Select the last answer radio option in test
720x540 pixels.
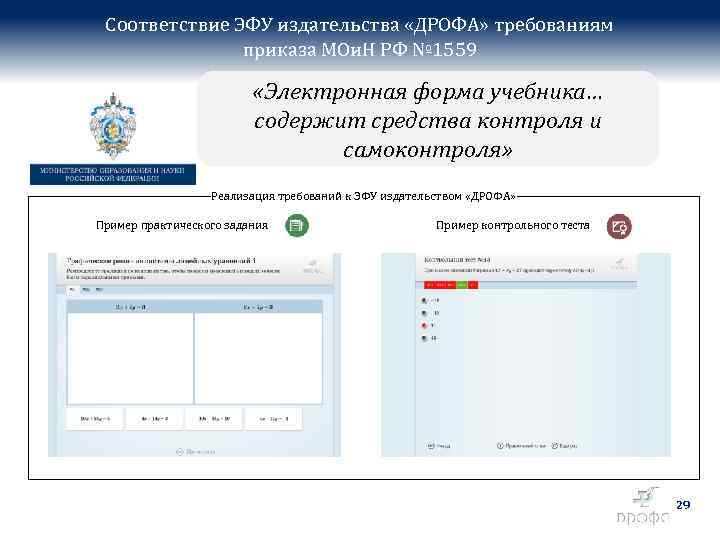tap(424, 338)
